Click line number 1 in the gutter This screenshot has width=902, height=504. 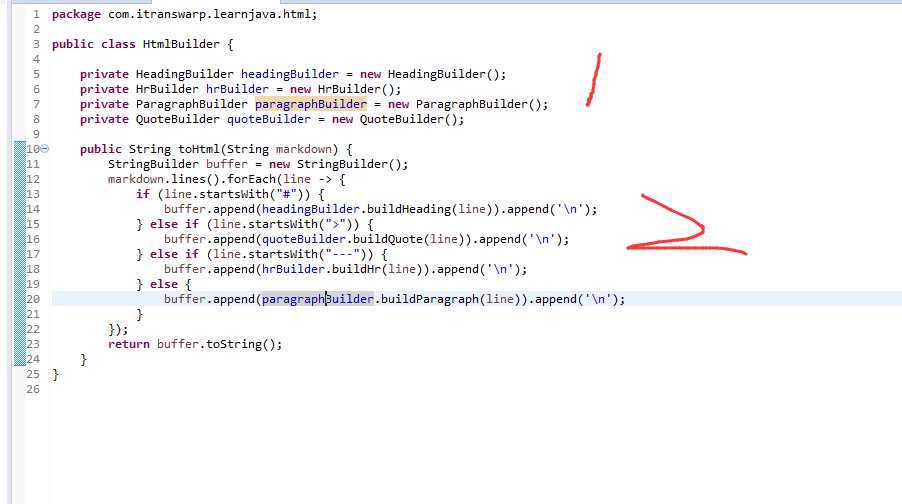click(x=36, y=14)
